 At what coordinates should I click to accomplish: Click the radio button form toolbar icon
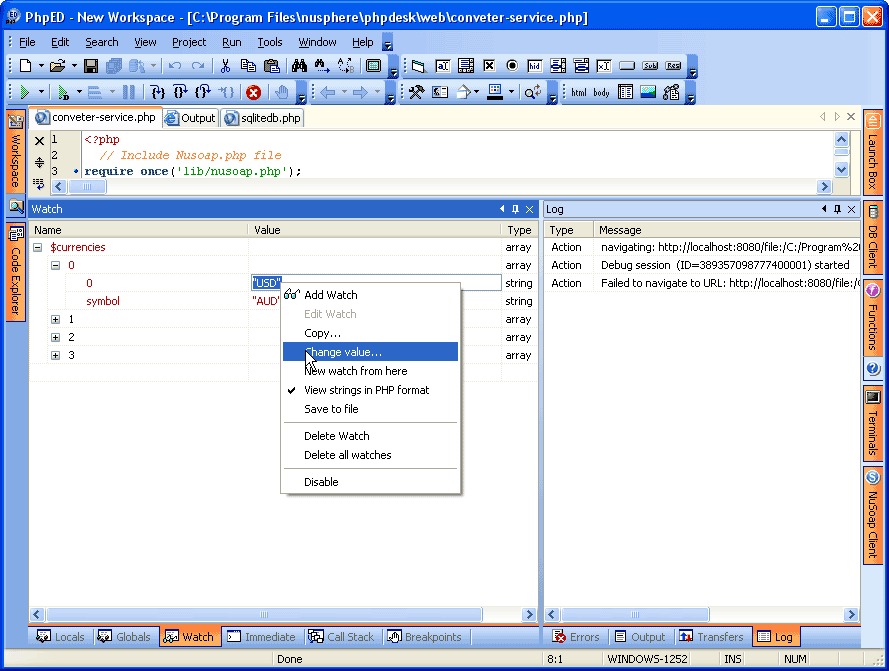512,66
